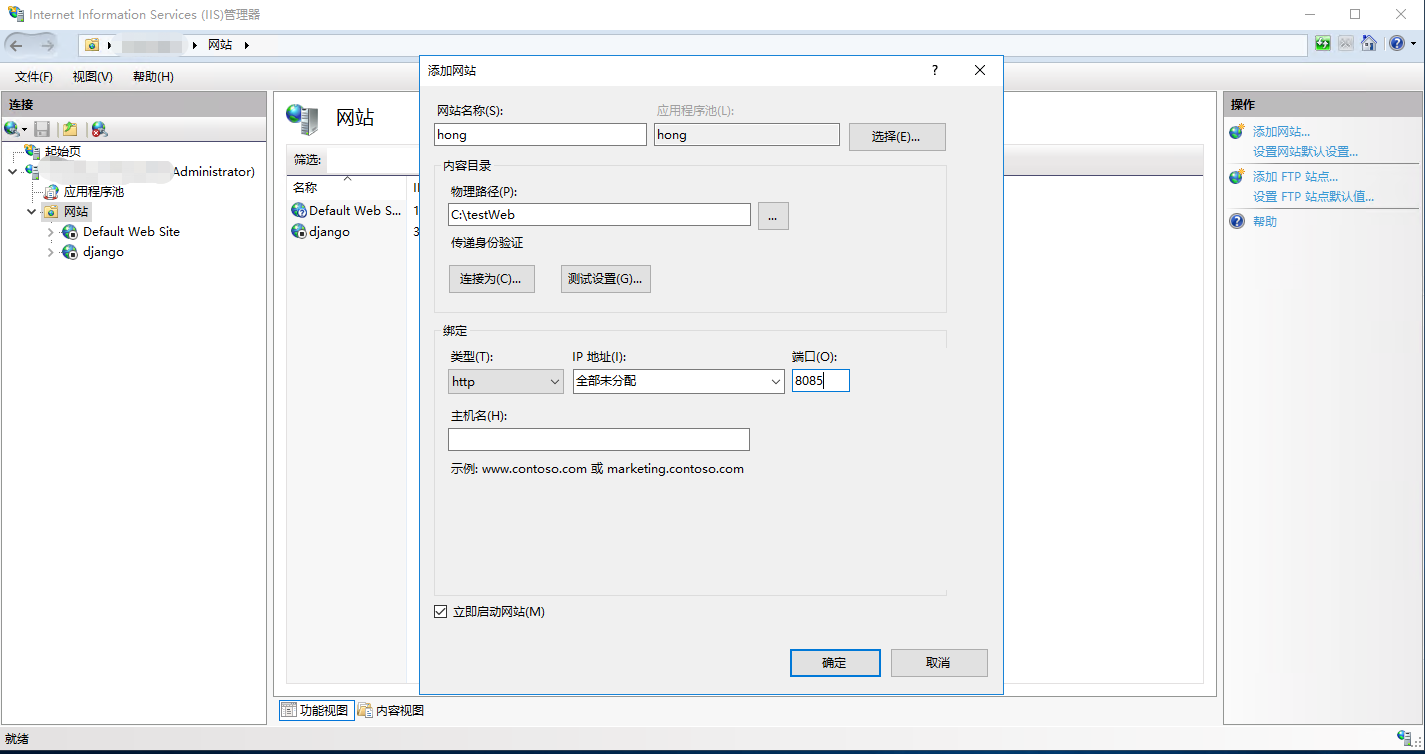
Task: Click the save icon in Connections toolbar
Action: (x=42, y=129)
